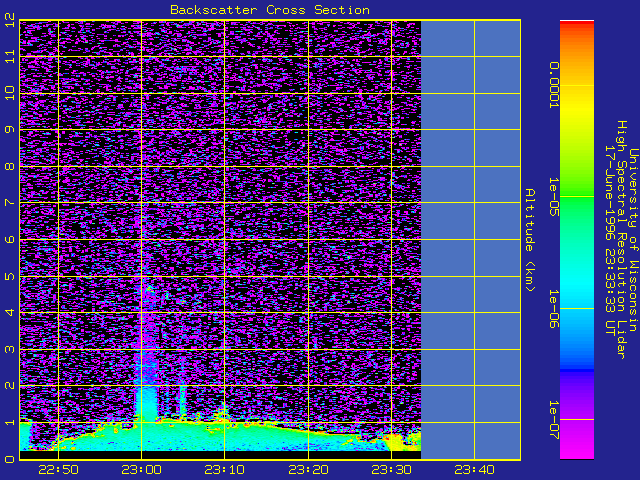Click the altitude label 3 on y-axis

point(10,349)
